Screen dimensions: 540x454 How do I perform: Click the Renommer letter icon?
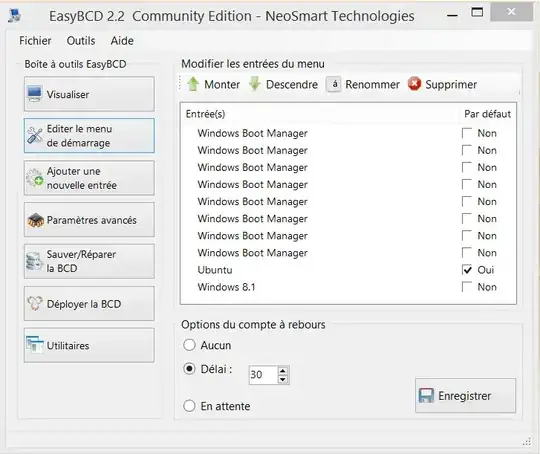(x=333, y=84)
